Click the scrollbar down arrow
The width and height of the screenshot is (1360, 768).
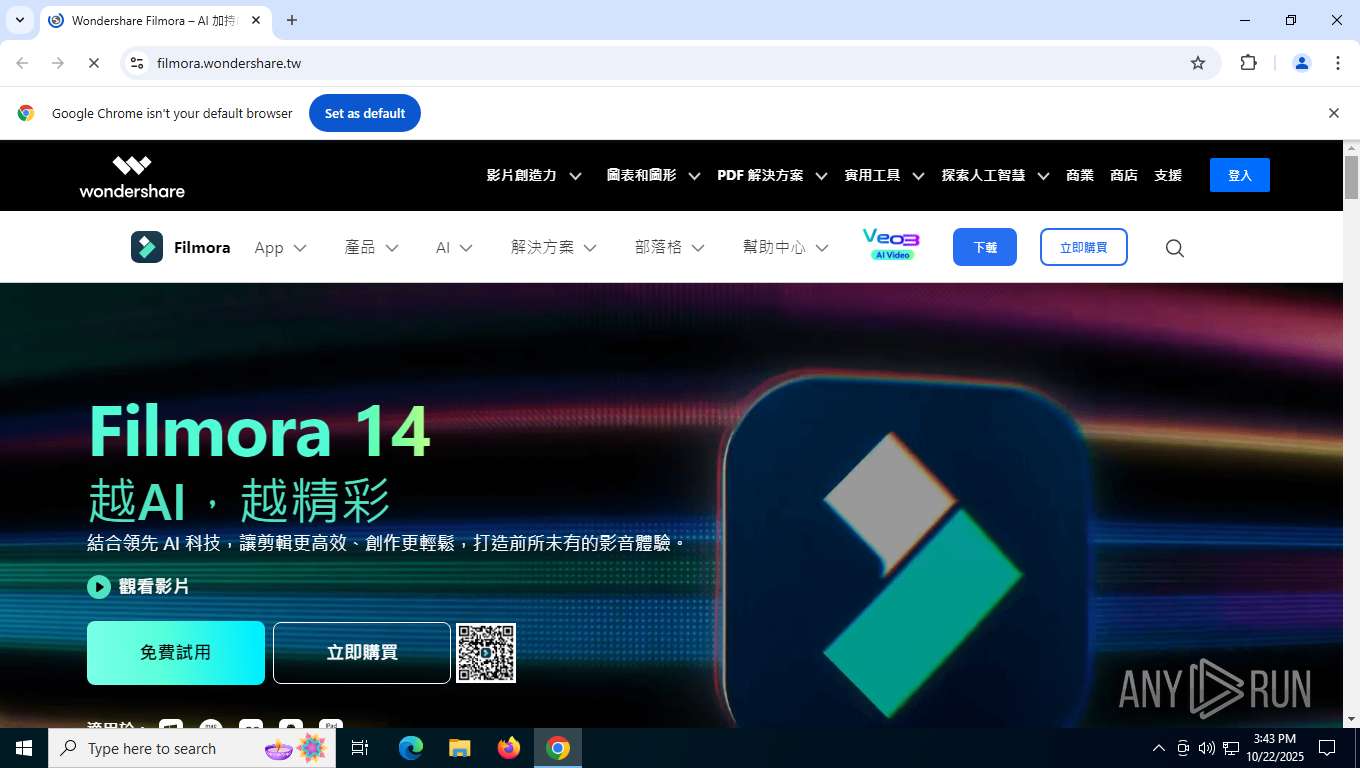tap(1351, 719)
